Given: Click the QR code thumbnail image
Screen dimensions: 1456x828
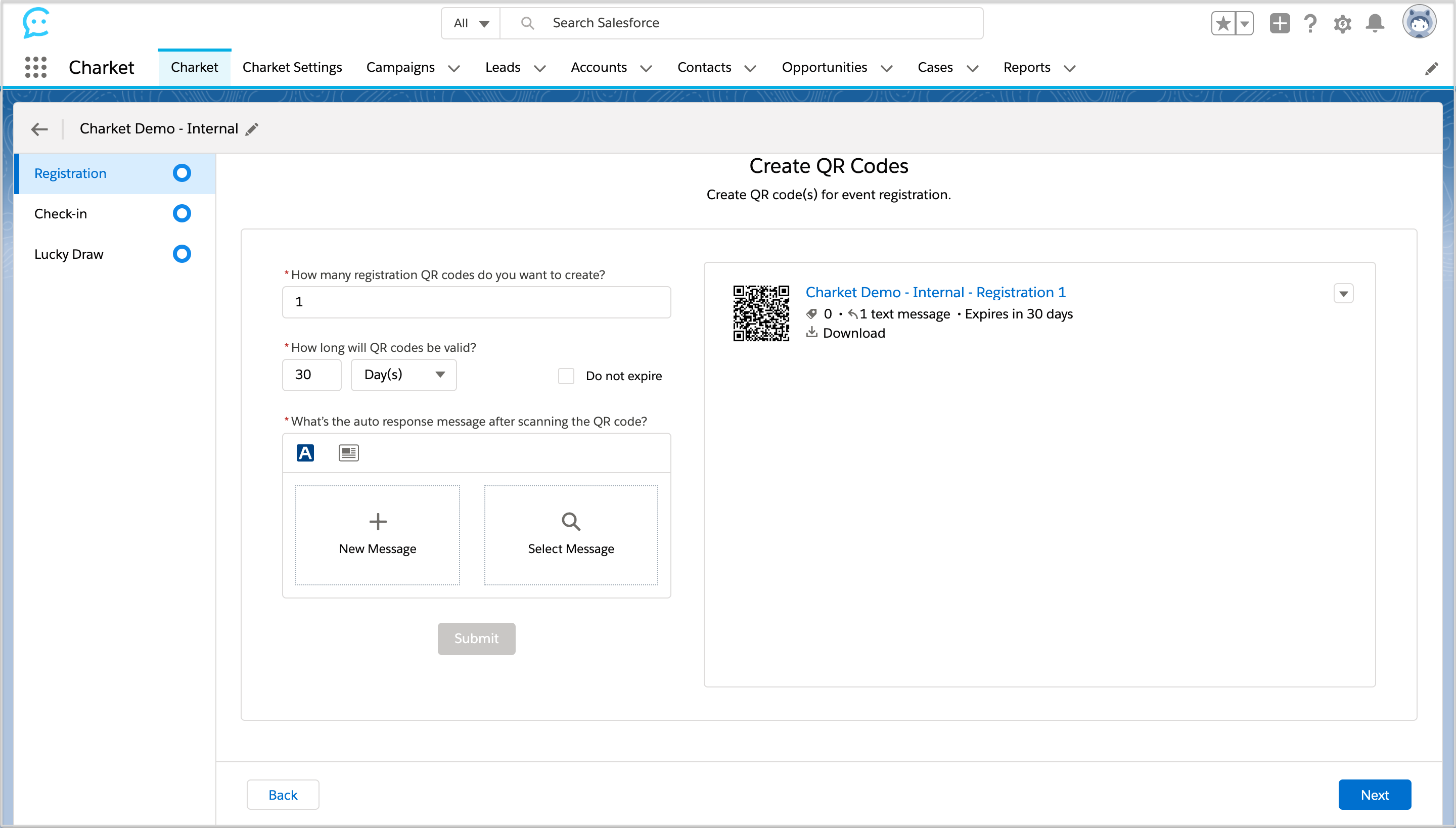Looking at the screenshot, I should pos(761,313).
